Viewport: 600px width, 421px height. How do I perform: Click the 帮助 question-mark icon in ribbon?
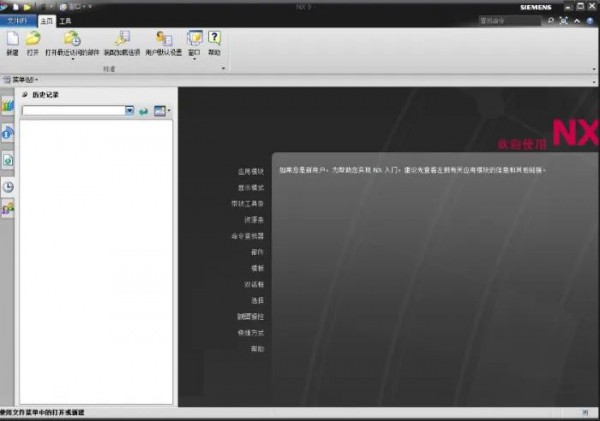pos(214,38)
